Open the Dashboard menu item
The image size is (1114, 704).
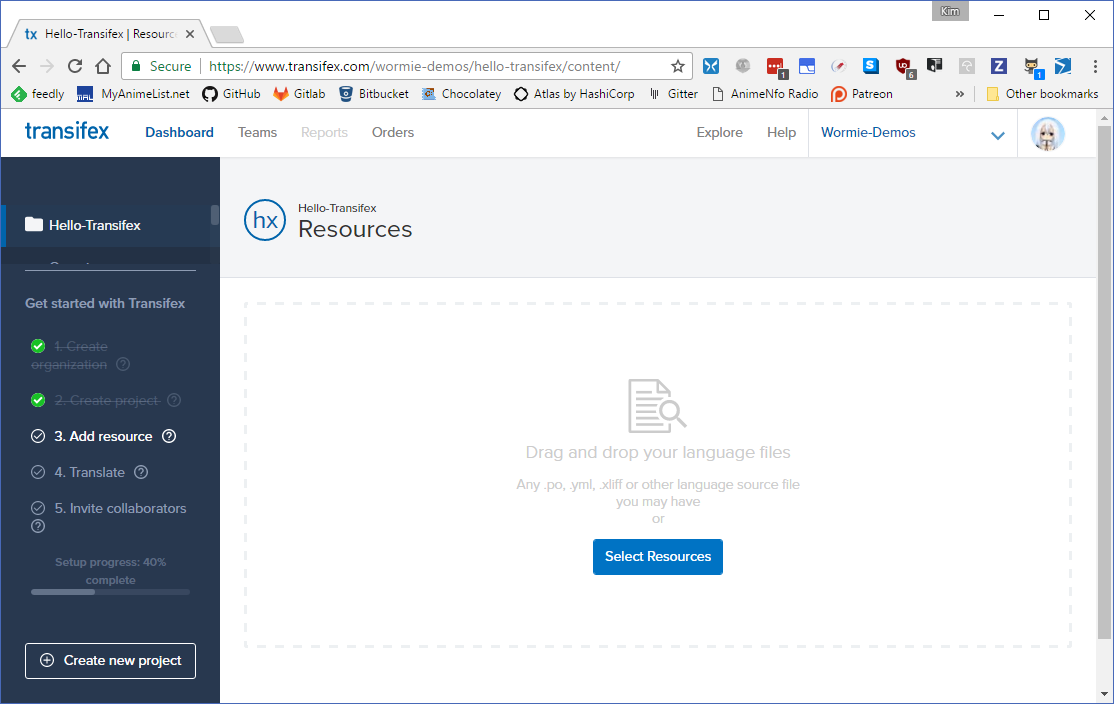(179, 132)
